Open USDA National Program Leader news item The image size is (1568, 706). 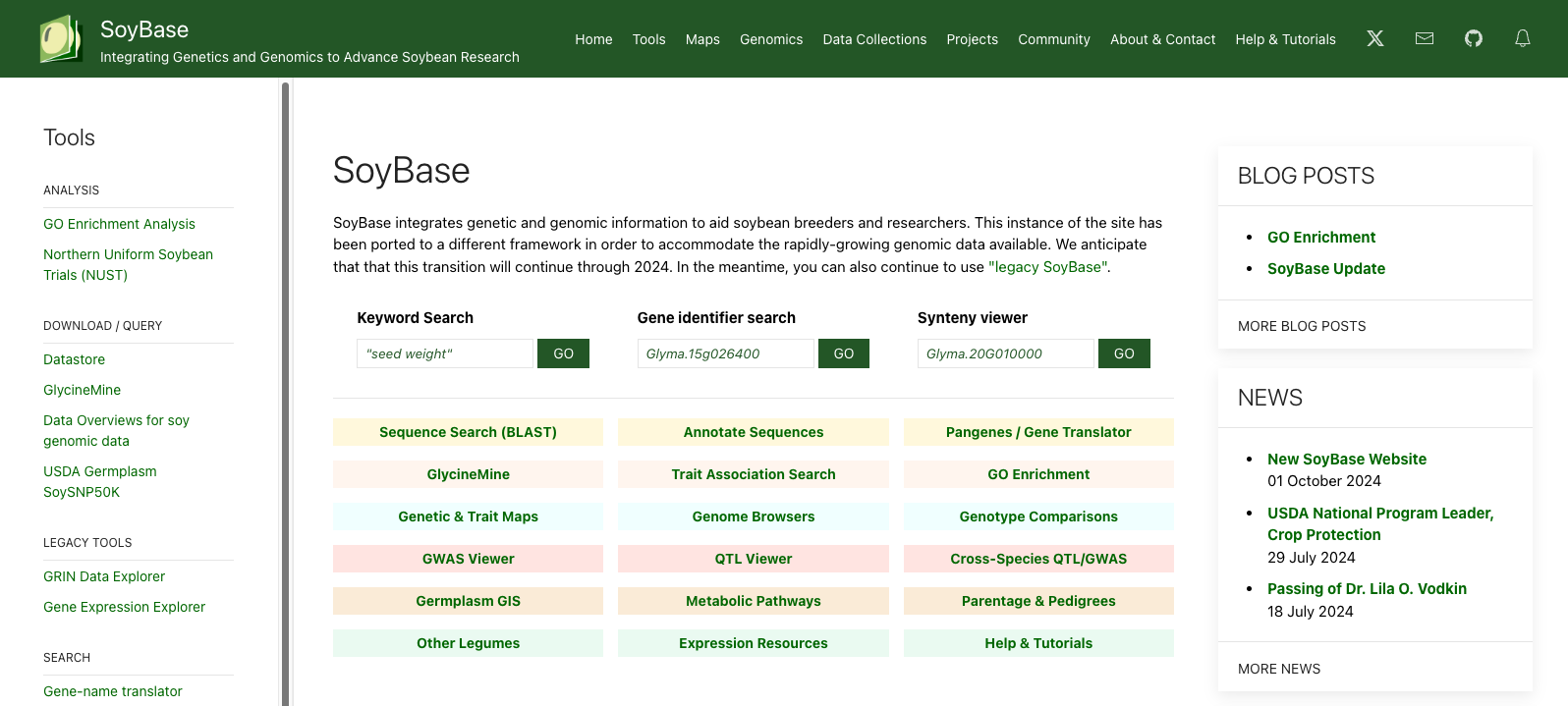tap(1380, 524)
